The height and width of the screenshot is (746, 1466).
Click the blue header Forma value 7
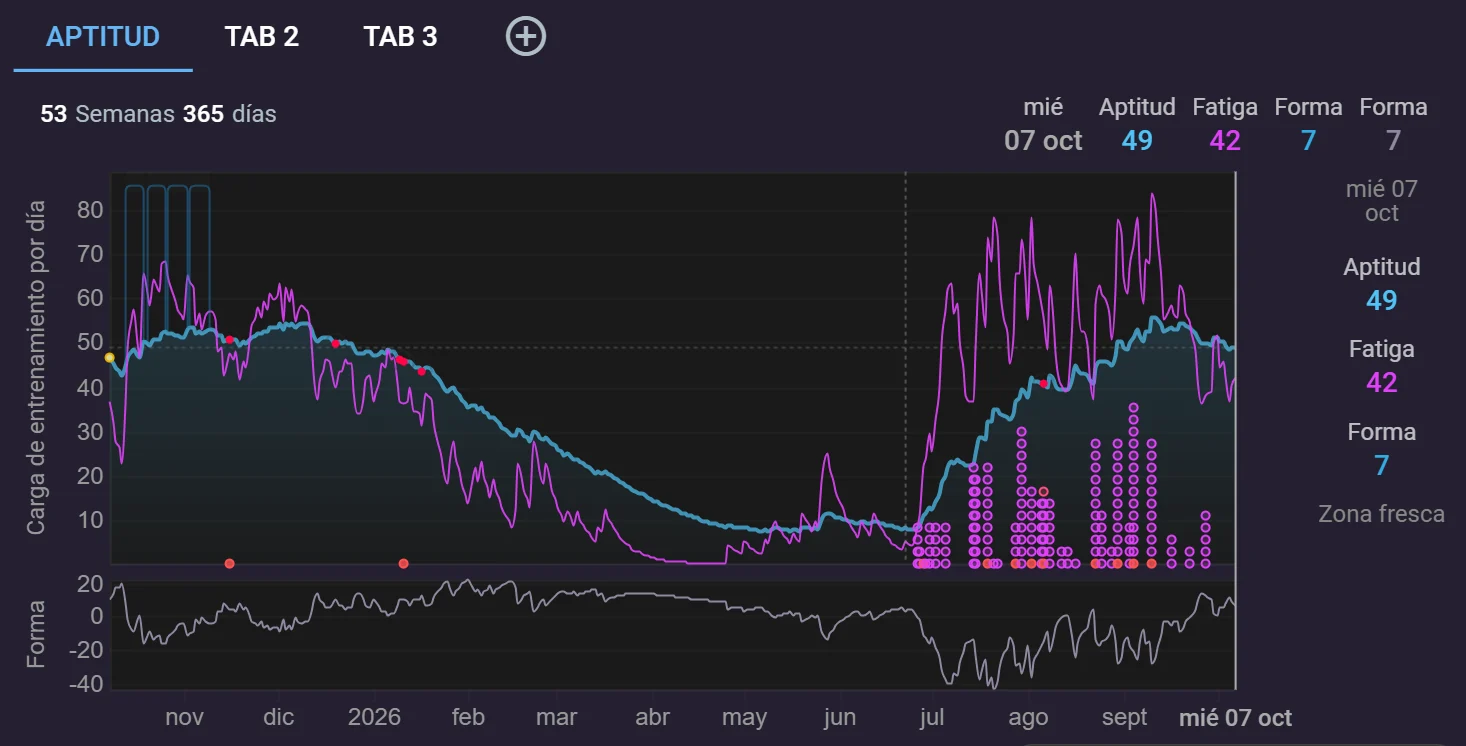pyautogui.click(x=1309, y=140)
